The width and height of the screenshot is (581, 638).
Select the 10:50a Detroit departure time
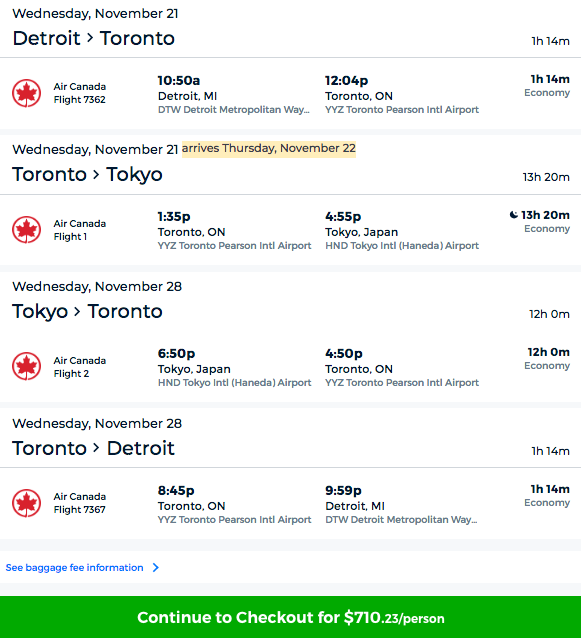tap(179, 81)
